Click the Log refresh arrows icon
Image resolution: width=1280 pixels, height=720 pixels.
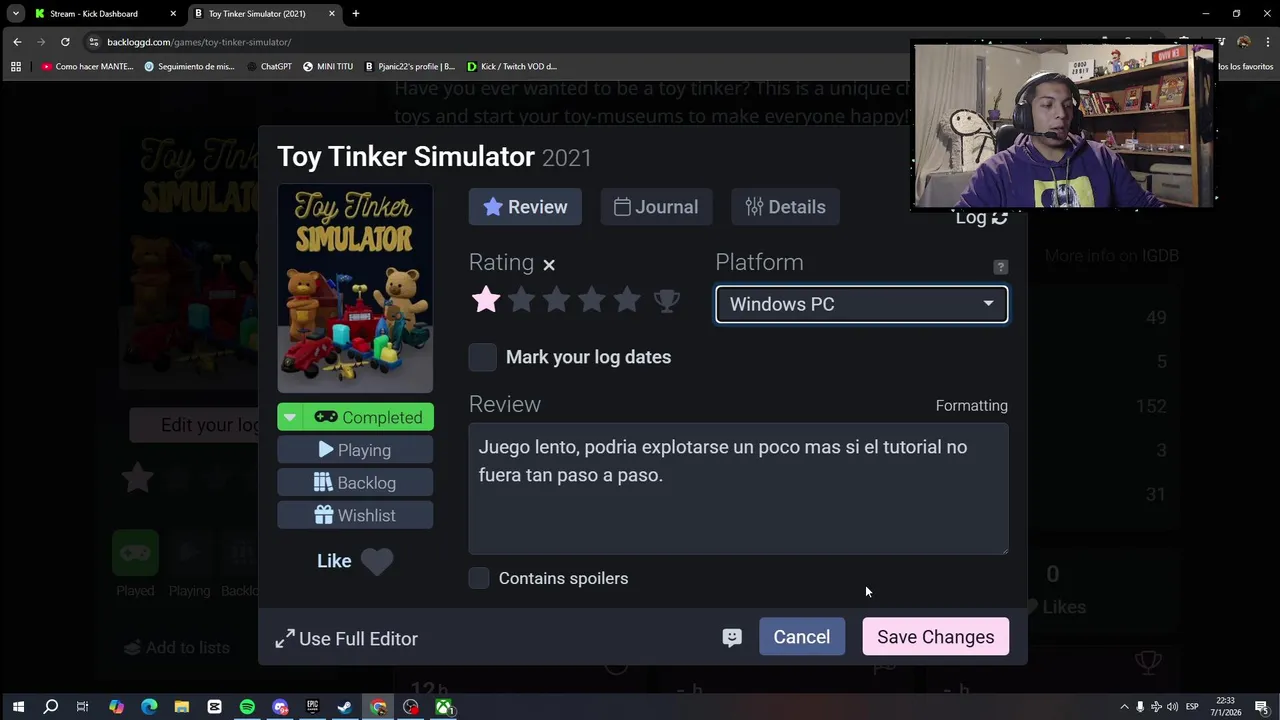coord(999,217)
